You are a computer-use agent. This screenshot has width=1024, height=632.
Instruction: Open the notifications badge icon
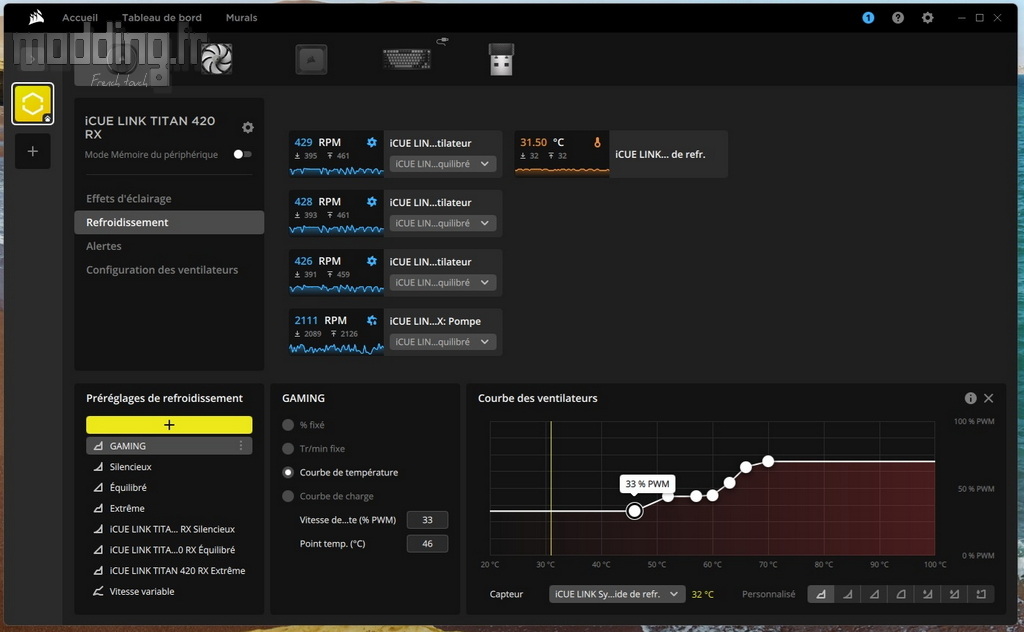click(868, 18)
